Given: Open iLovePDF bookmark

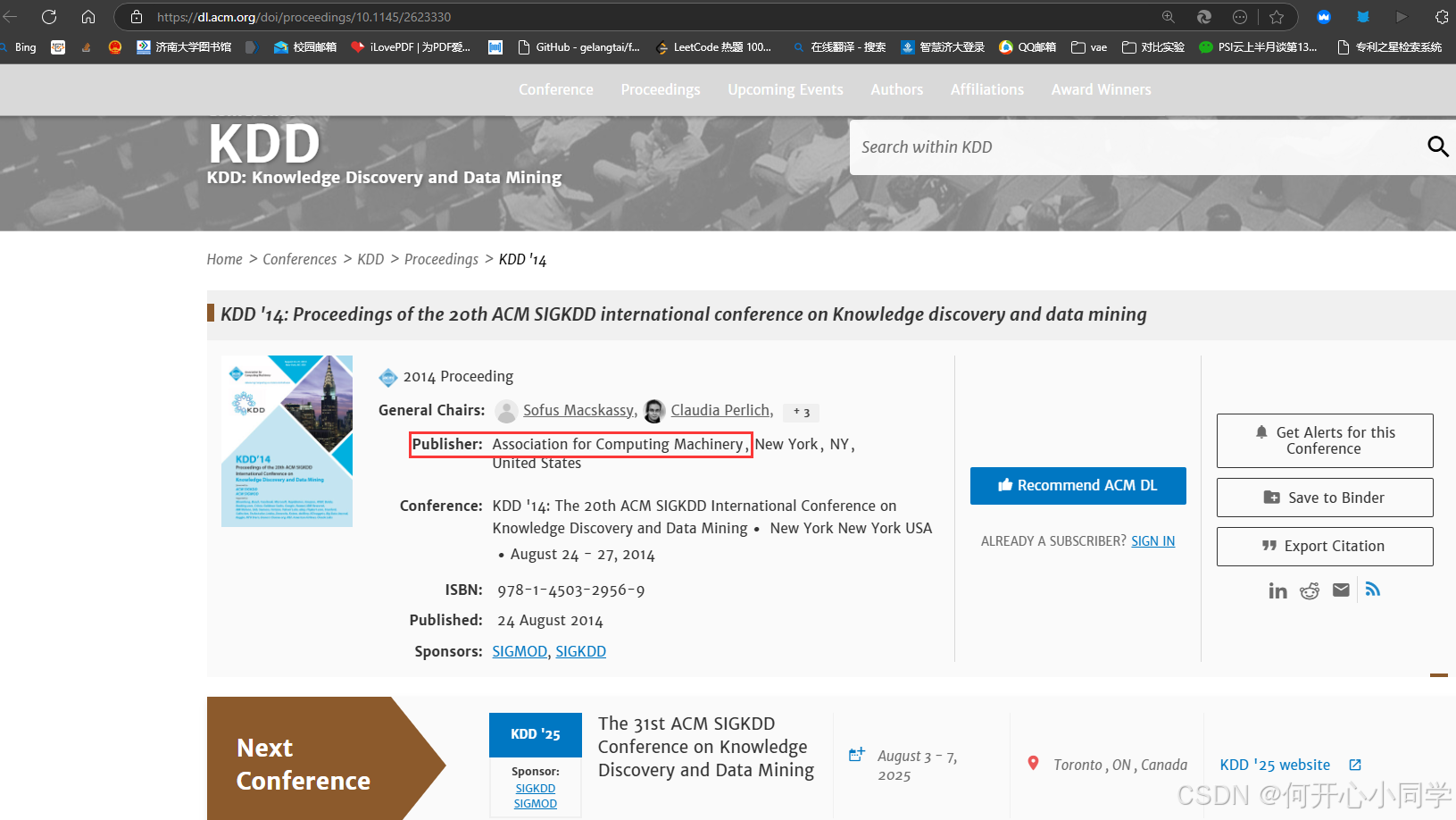Looking at the screenshot, I should click(411, 47).
